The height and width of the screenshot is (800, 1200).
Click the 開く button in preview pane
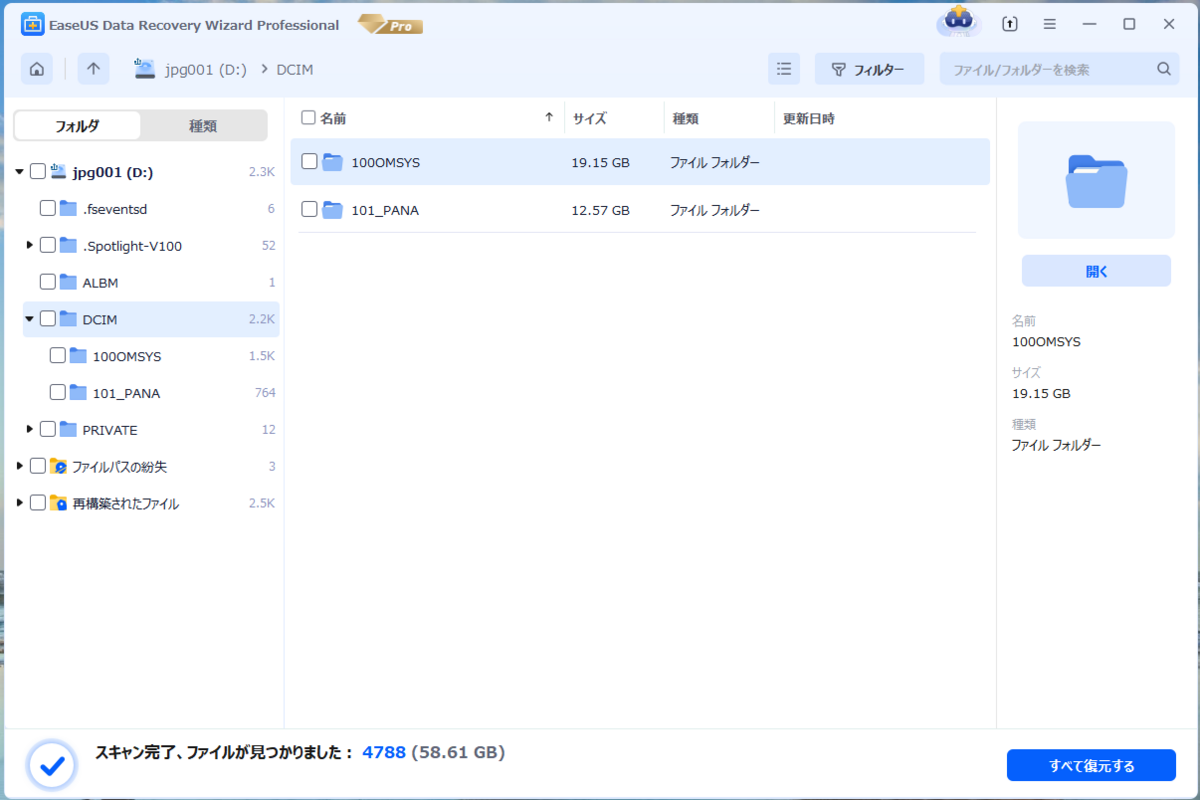point(1096,271)
